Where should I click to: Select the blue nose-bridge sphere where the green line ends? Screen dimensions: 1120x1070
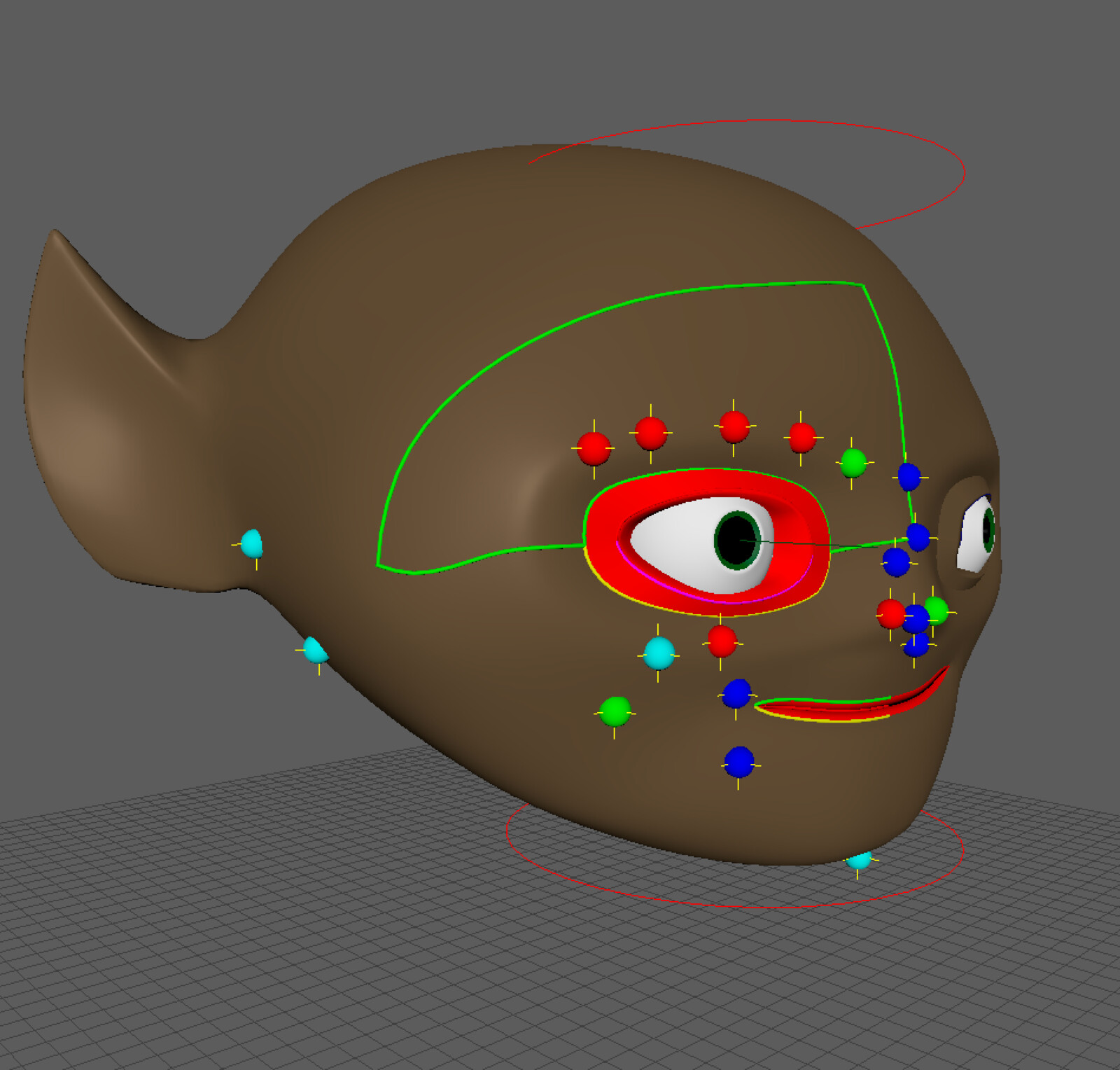pyautogui.click(x=918, y=537)
